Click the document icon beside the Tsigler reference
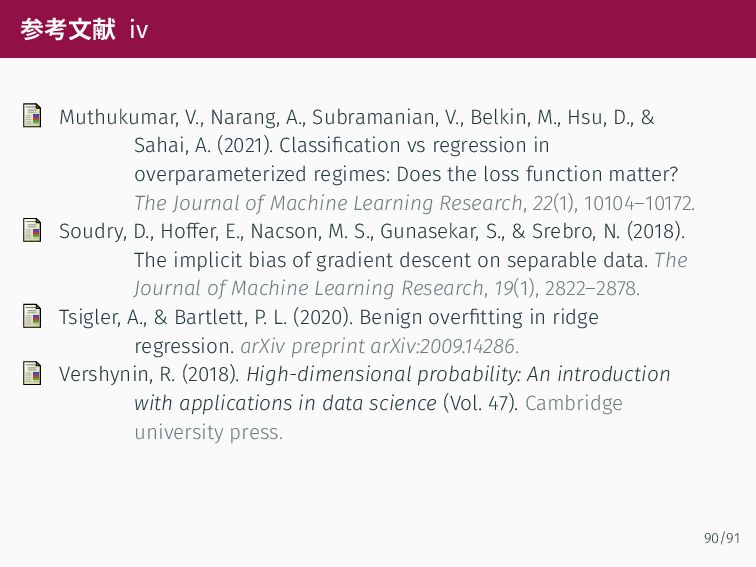 click(32, 316)
